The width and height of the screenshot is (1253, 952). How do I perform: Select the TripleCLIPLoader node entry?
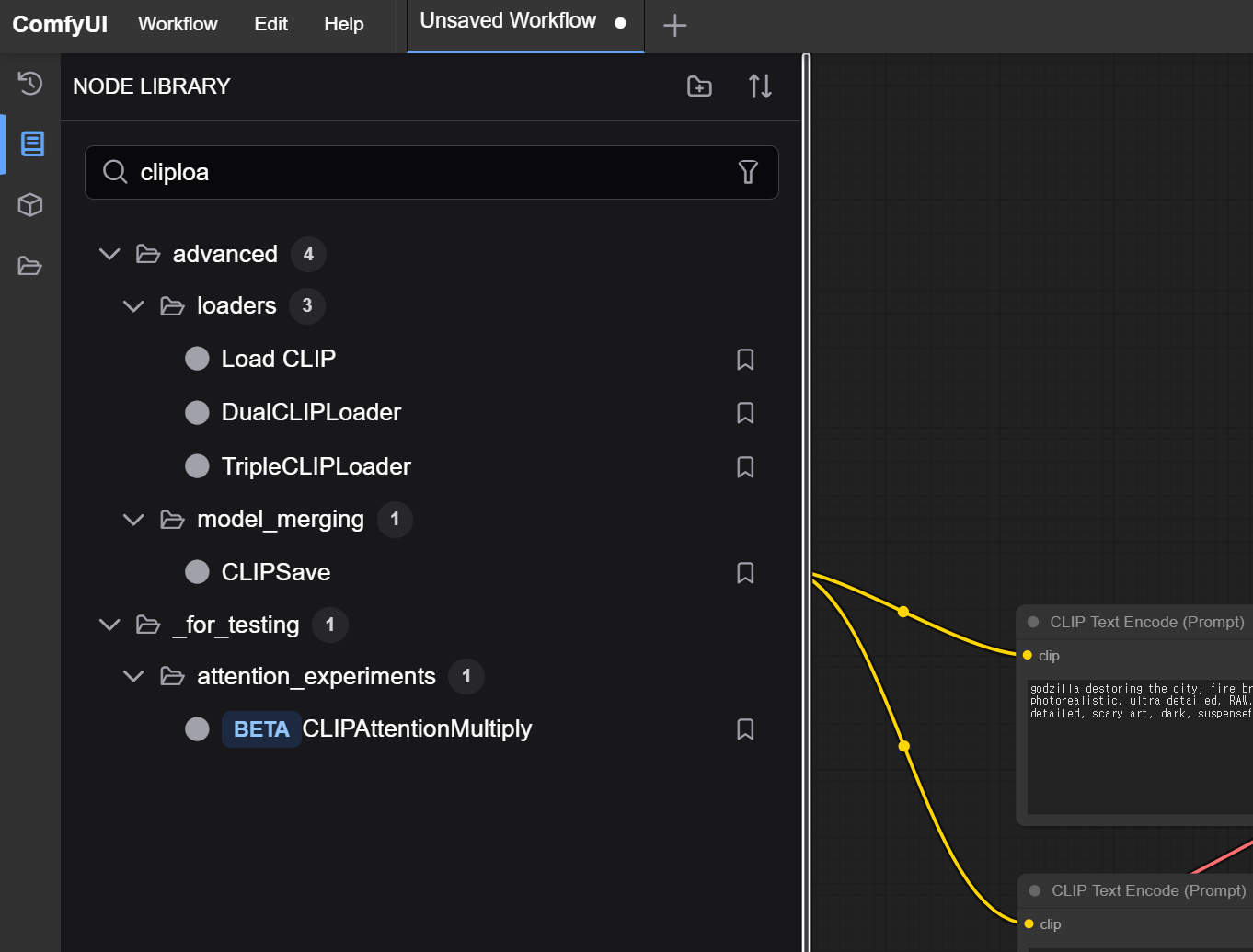tap(316, 466)
